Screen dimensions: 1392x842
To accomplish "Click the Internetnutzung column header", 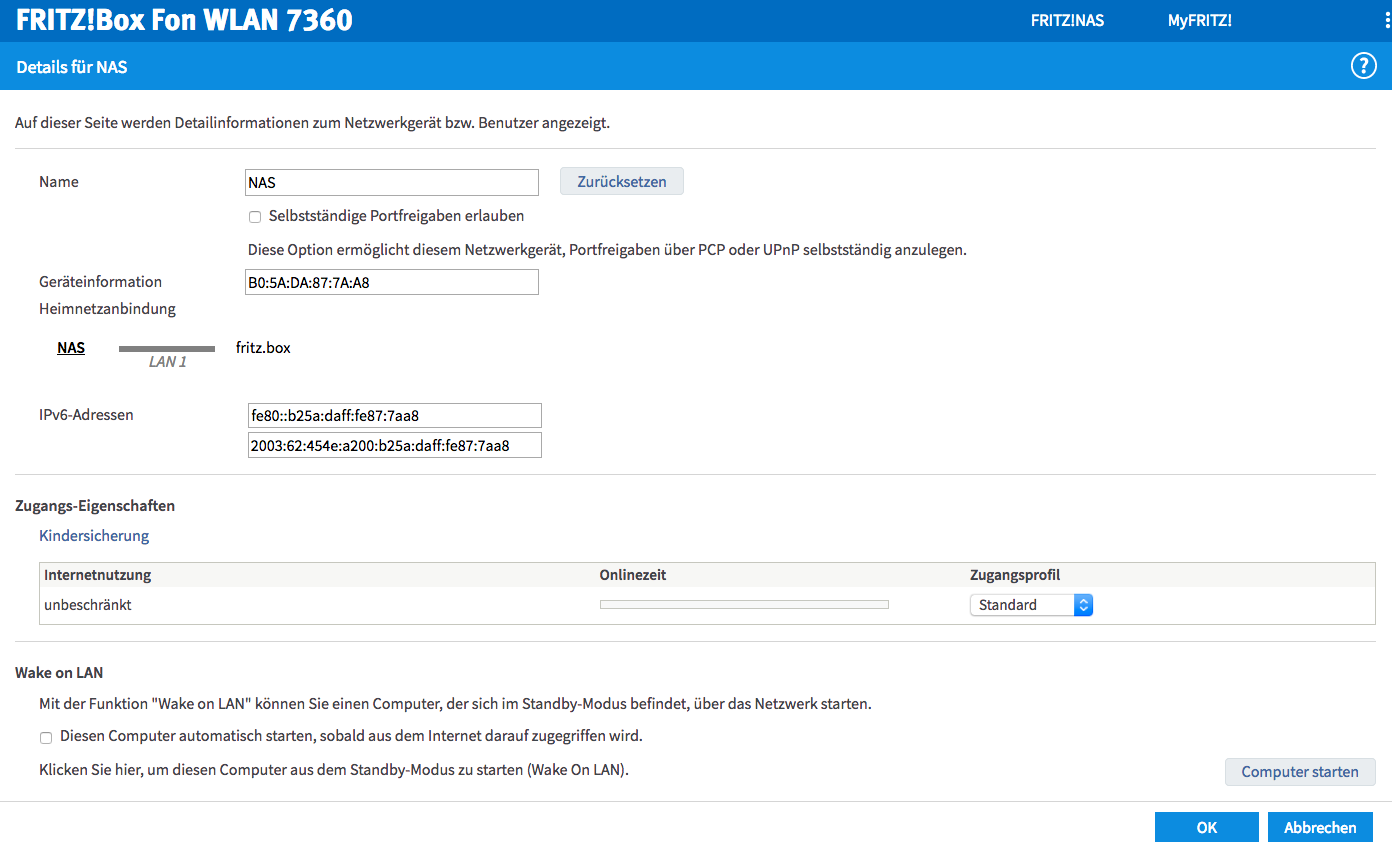I will click(98, 575).
